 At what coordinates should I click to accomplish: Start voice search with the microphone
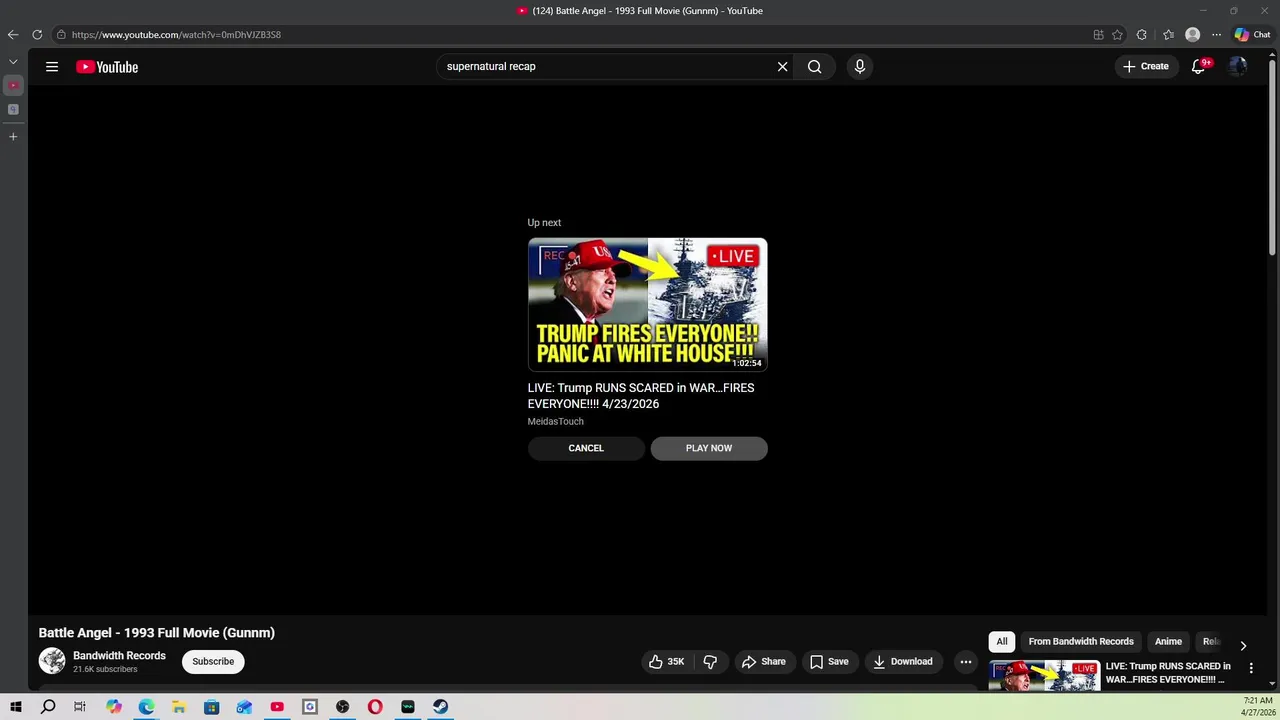pos(859,67)
